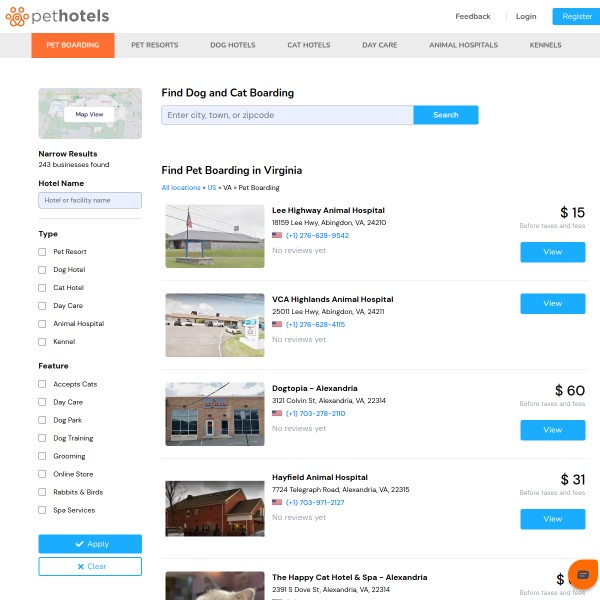Click US flag icon beside VCA Highlands phone
This screenshot has height=600, width=600.
[x=277, y=324]
